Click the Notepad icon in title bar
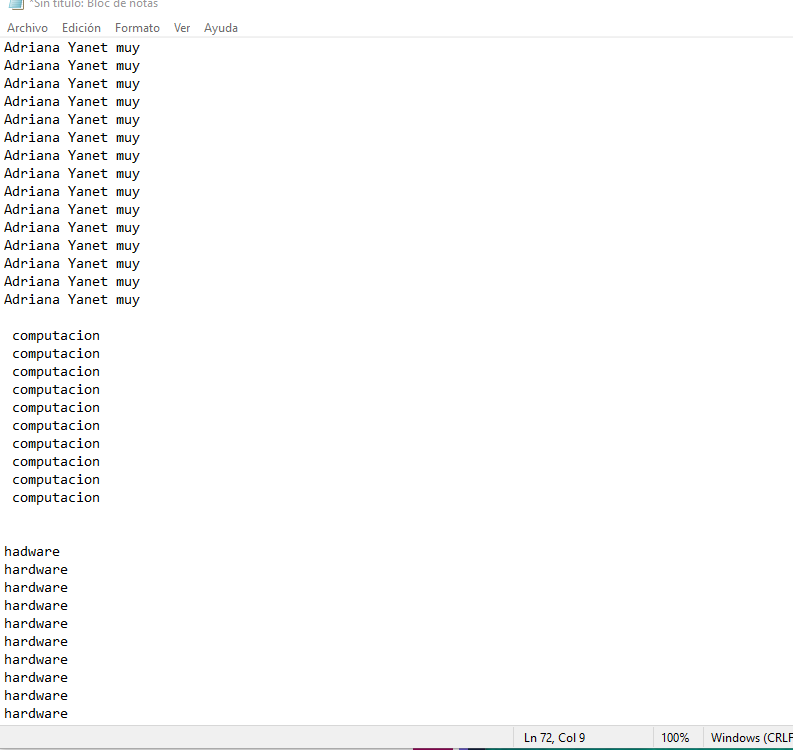The height and width of the screenshot is (750, 793). (x=16, y=4)
